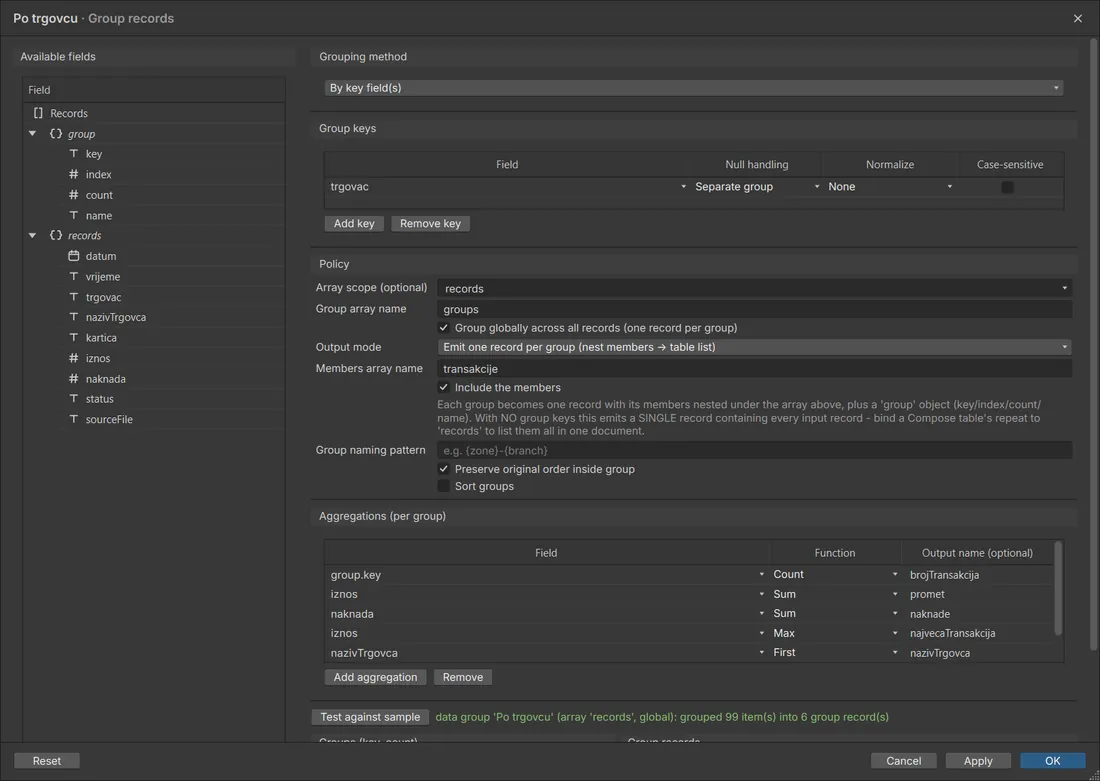Click the text icon beside nazivTrgovca
Screen dimensions: 1100x781
click(x=74, y=317)
